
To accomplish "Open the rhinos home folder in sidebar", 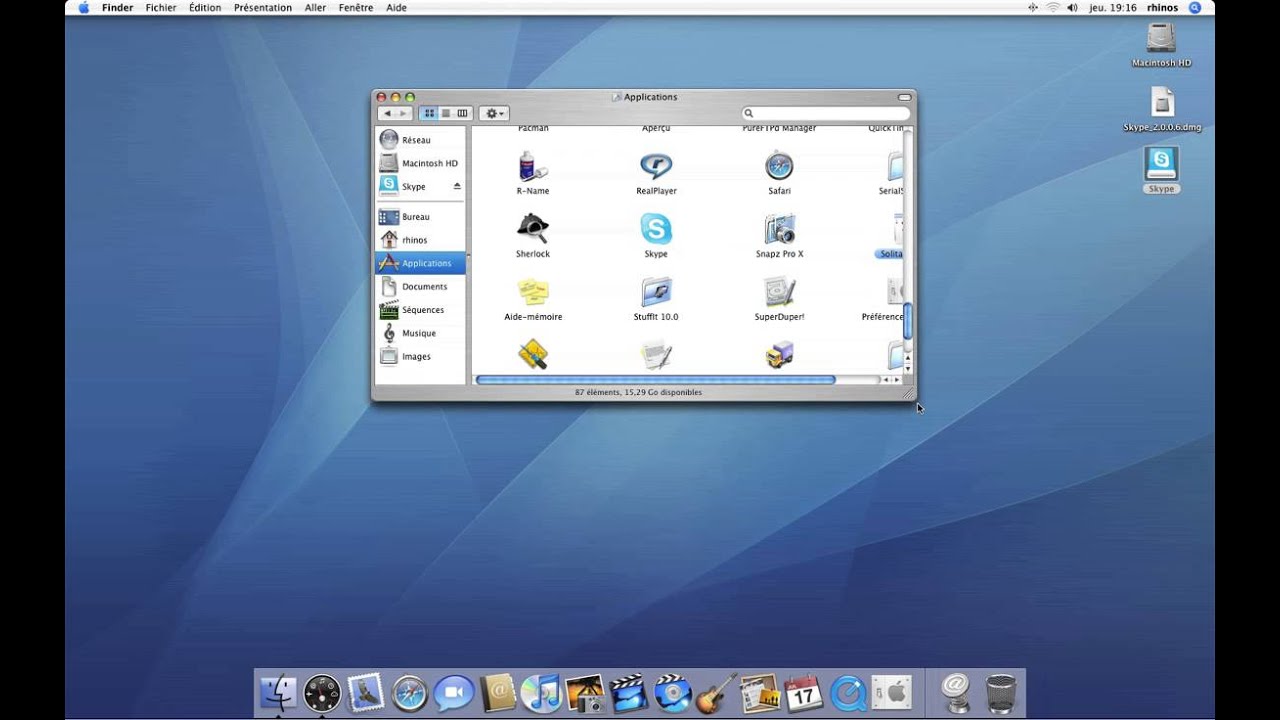I will pyautogui.click(x=420, y=240).
